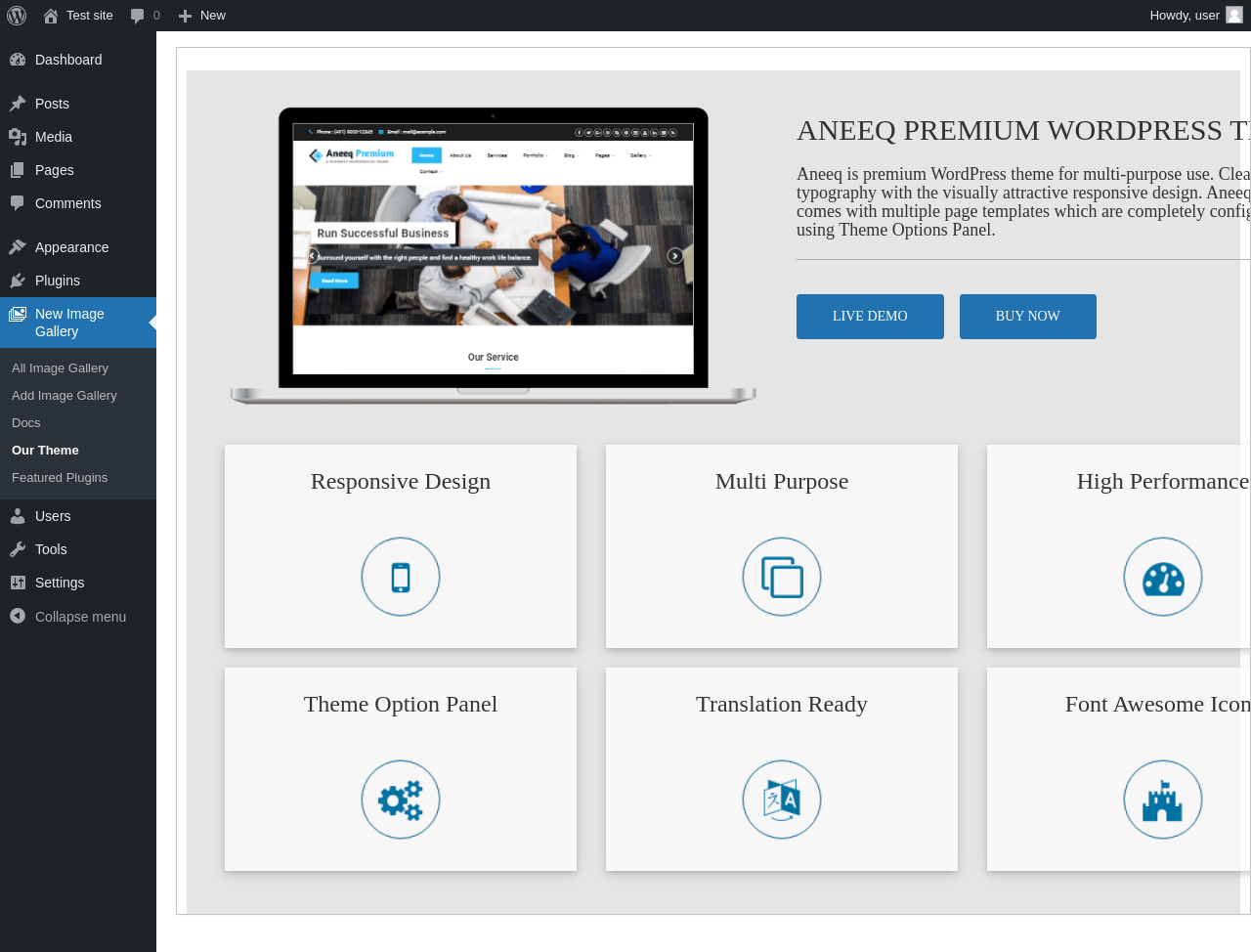Go to Posts in the sidebar

point(78,104)
